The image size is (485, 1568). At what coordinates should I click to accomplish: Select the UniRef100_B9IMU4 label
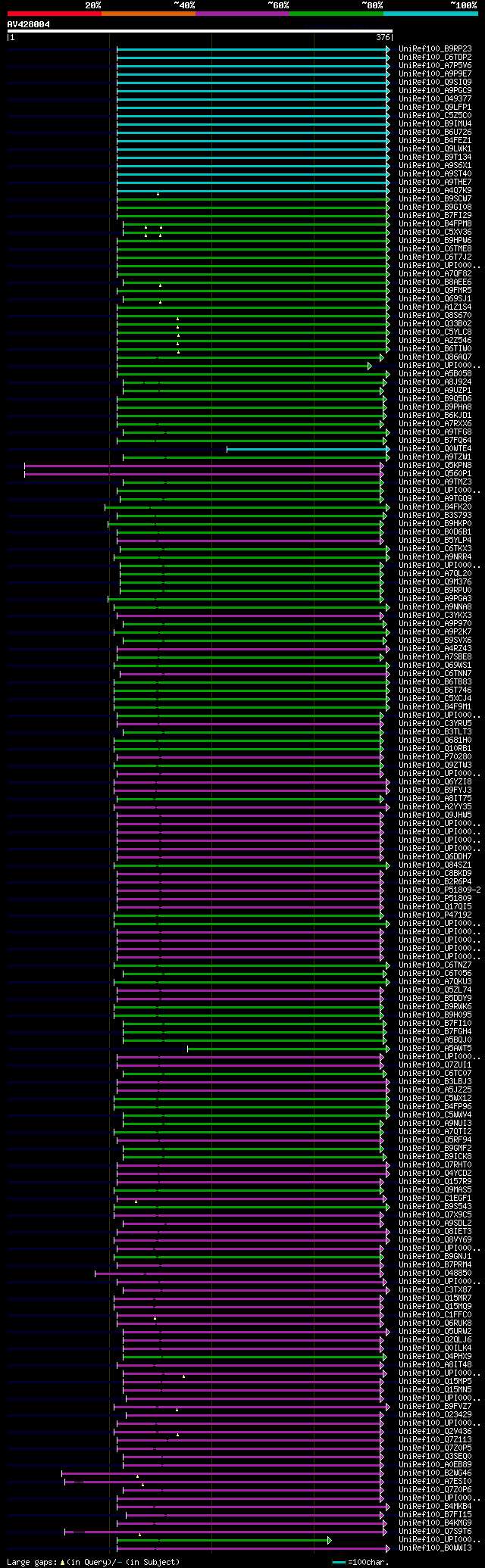pyautogui.click(x=435, y=124)
